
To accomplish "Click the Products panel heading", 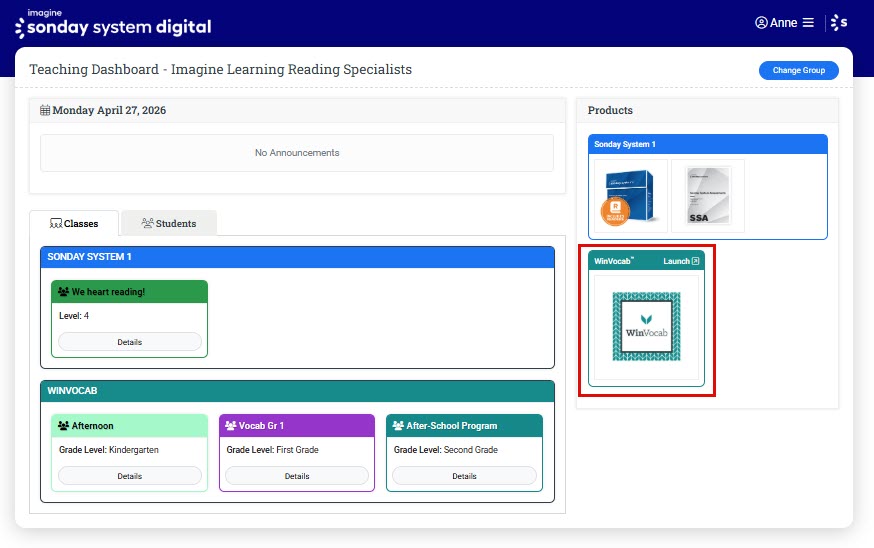I will click(610, 110).
